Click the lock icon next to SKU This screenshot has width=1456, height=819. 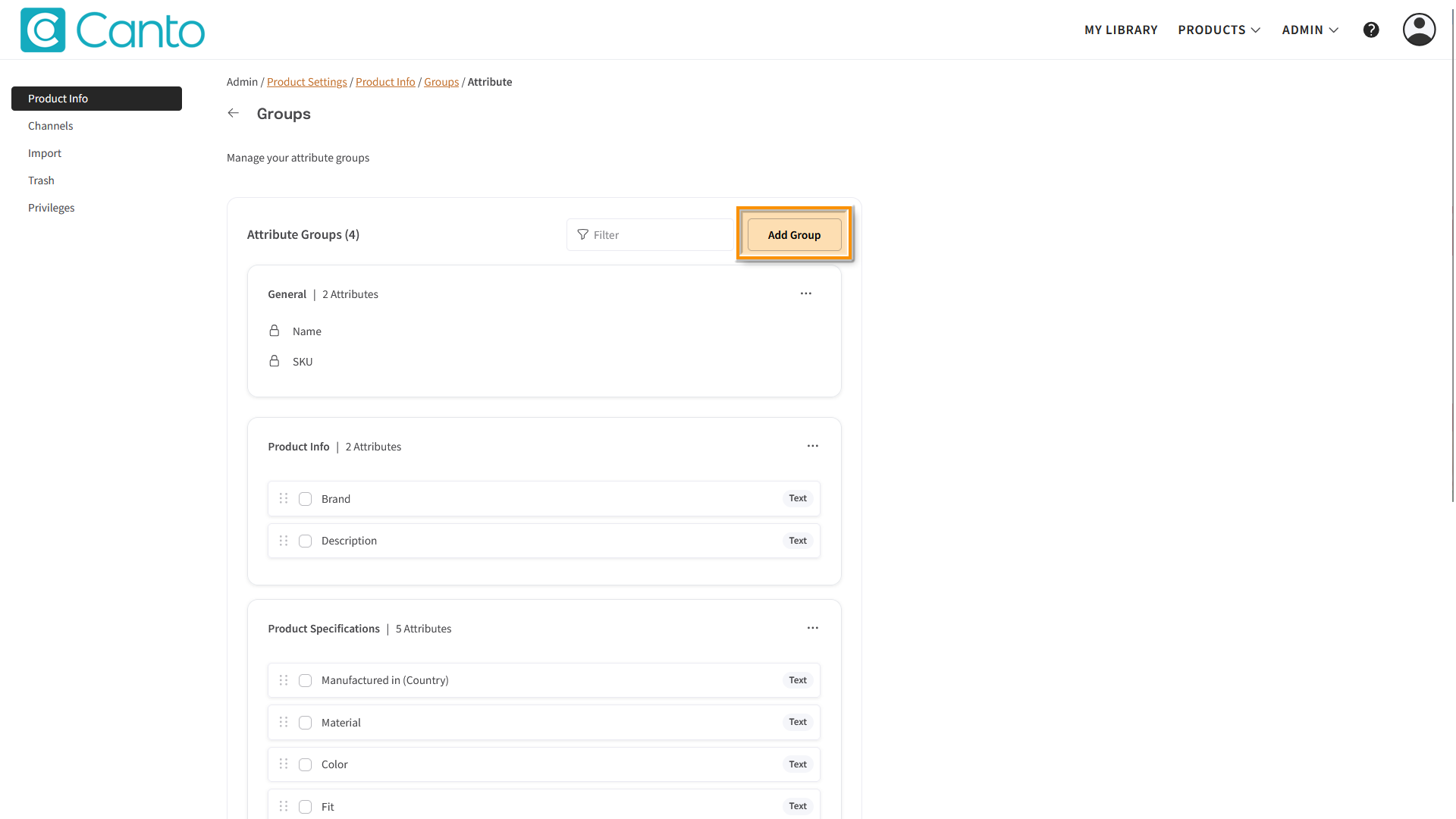pos(275,361)
